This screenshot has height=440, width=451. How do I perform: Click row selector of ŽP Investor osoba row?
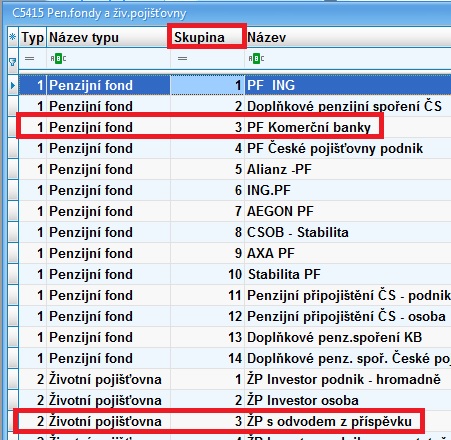pos(13,400)
